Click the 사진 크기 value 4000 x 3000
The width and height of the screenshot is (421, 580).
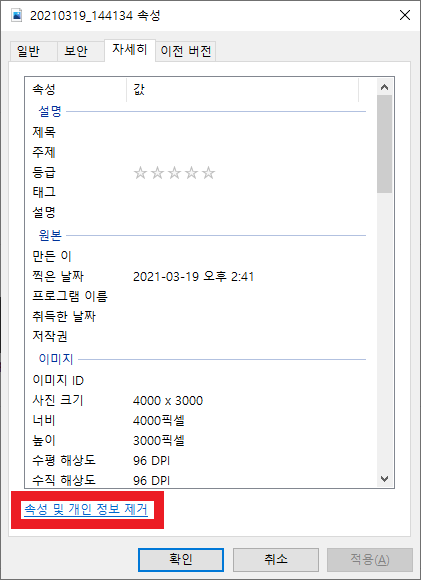point(168,401)
